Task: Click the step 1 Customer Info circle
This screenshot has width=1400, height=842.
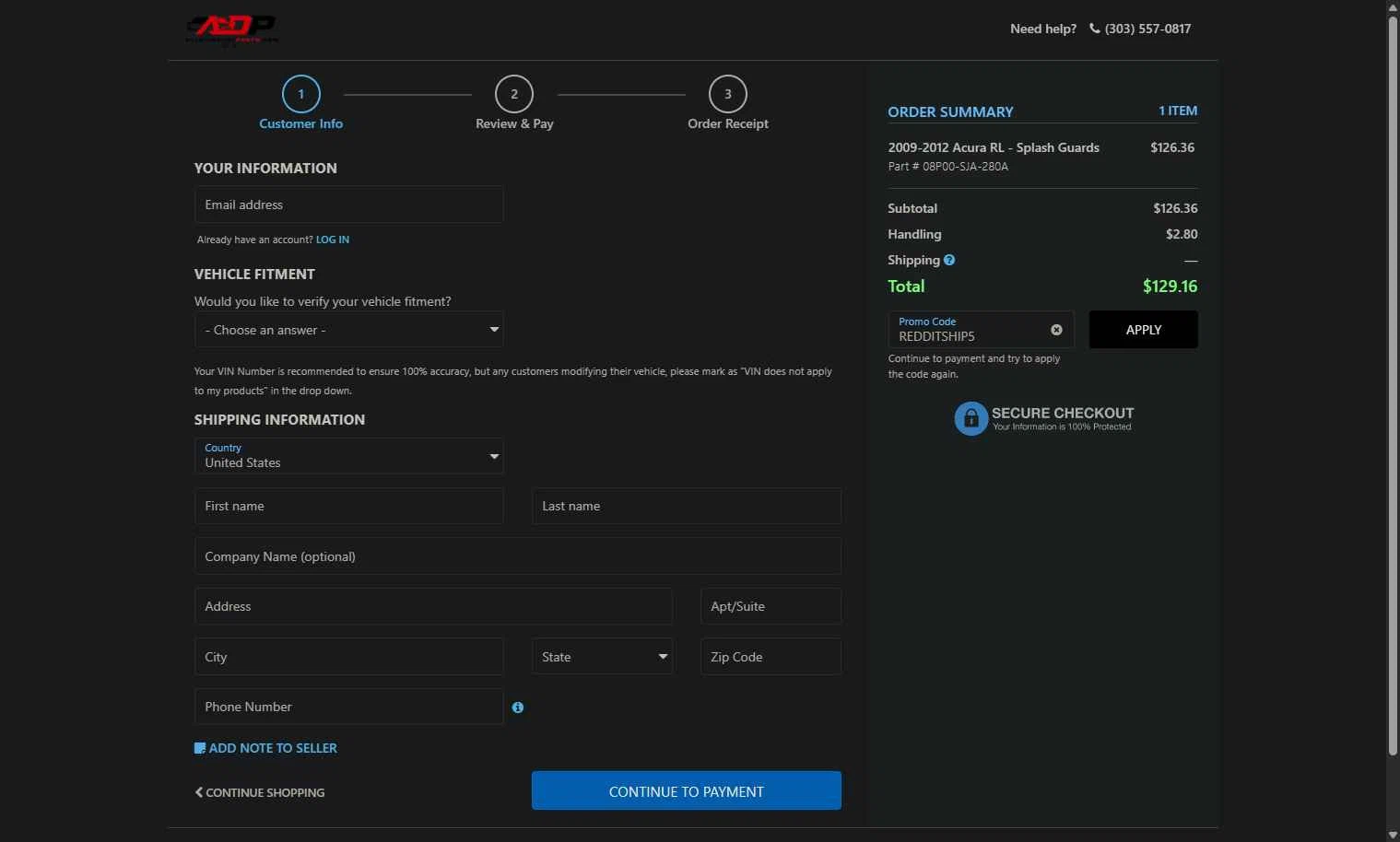Action: pos(300,94)
